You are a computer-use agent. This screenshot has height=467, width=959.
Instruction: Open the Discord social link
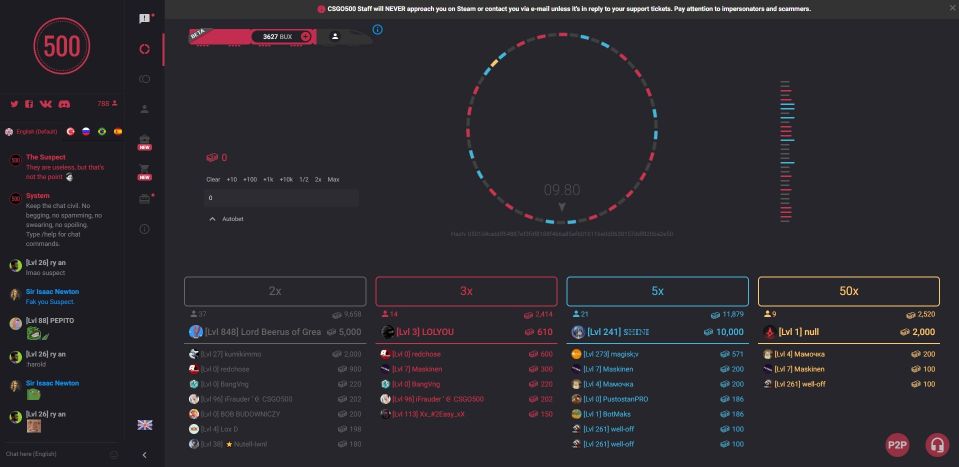64,104
